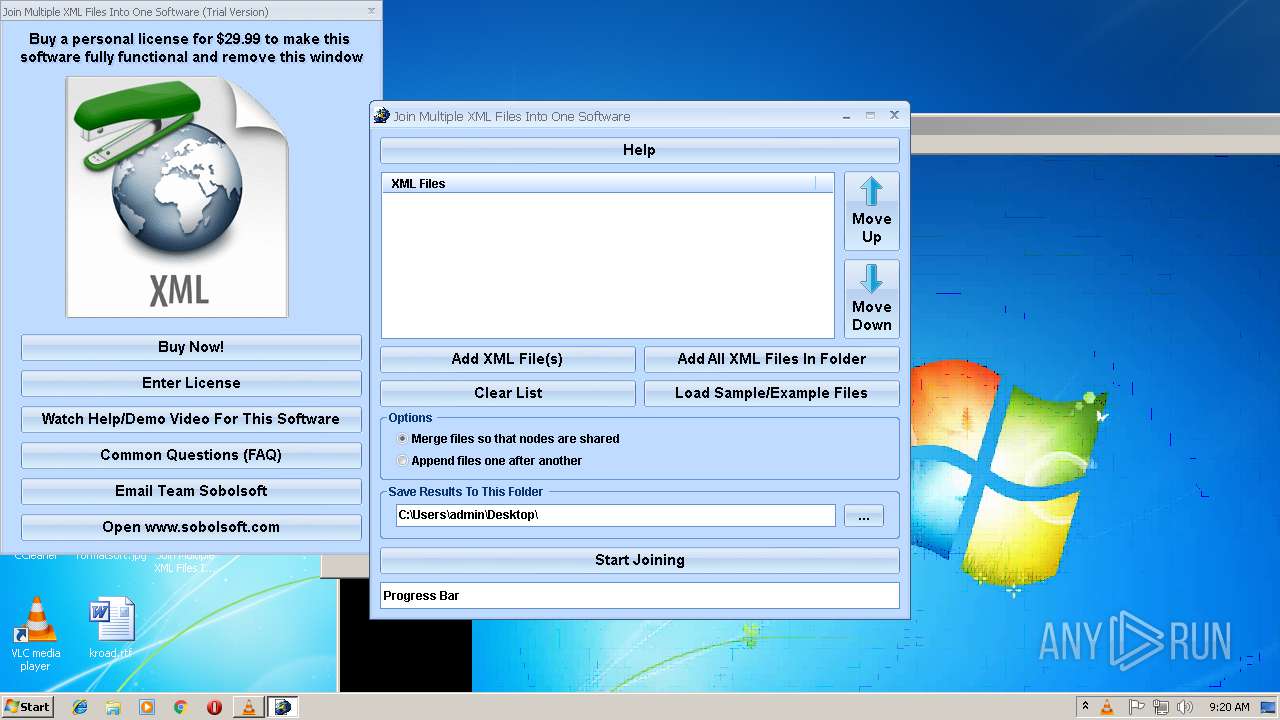Screen dimensions: 1280x720
Task: Click Add XML File(s)
Action: pyautogui.click(x=507, y=359)
